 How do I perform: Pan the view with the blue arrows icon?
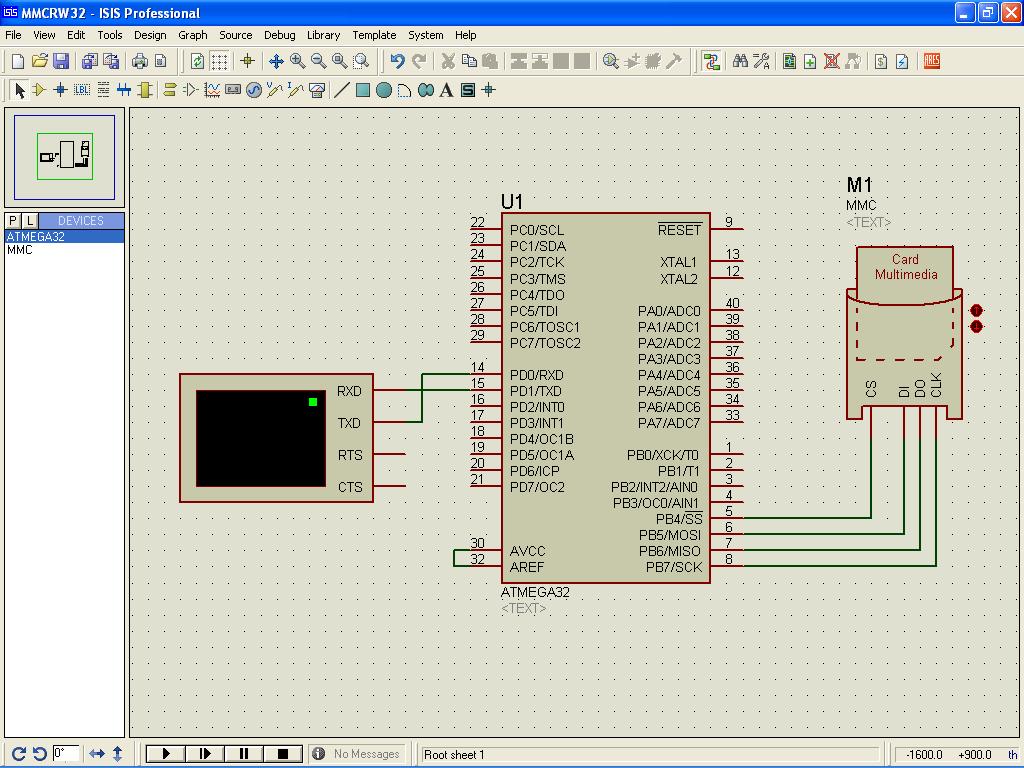(276, 61)
